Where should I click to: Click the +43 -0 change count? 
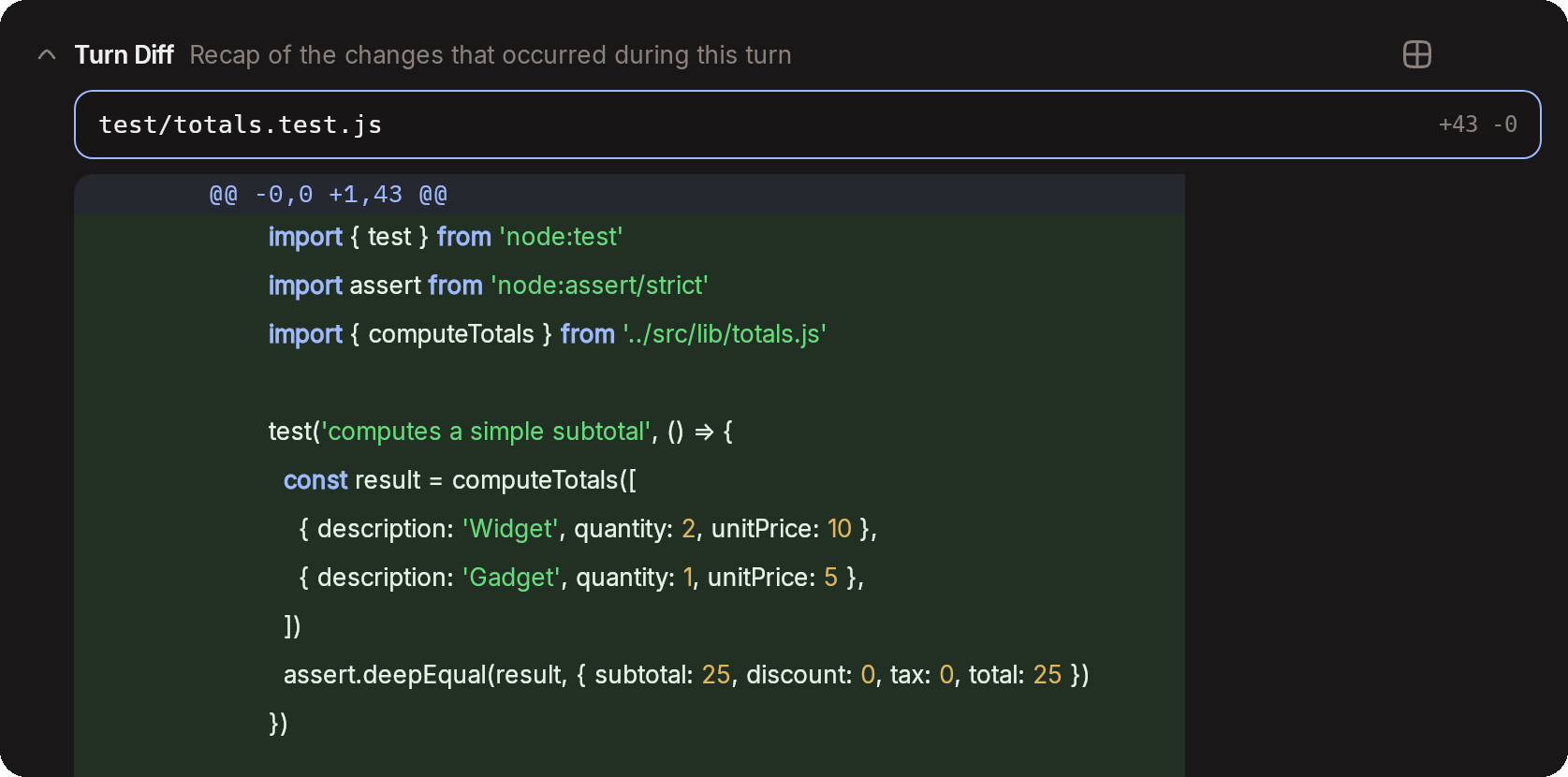pos(1477,125)
